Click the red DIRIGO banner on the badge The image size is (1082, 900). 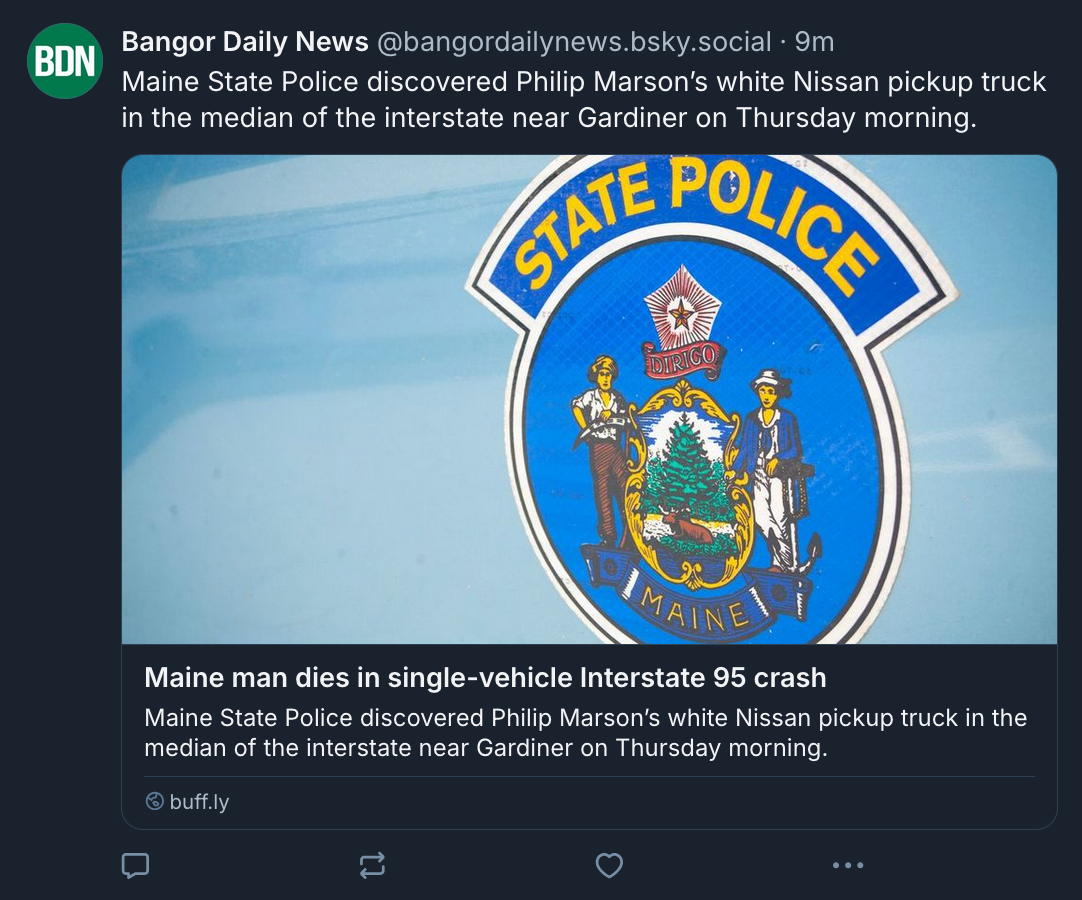(x=682, y=358)
